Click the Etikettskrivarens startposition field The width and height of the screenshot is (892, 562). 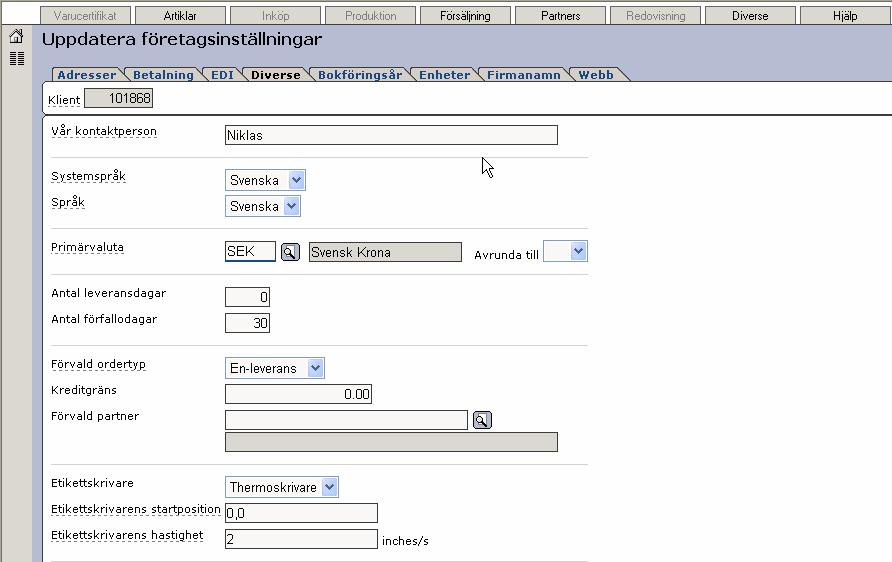302,513
